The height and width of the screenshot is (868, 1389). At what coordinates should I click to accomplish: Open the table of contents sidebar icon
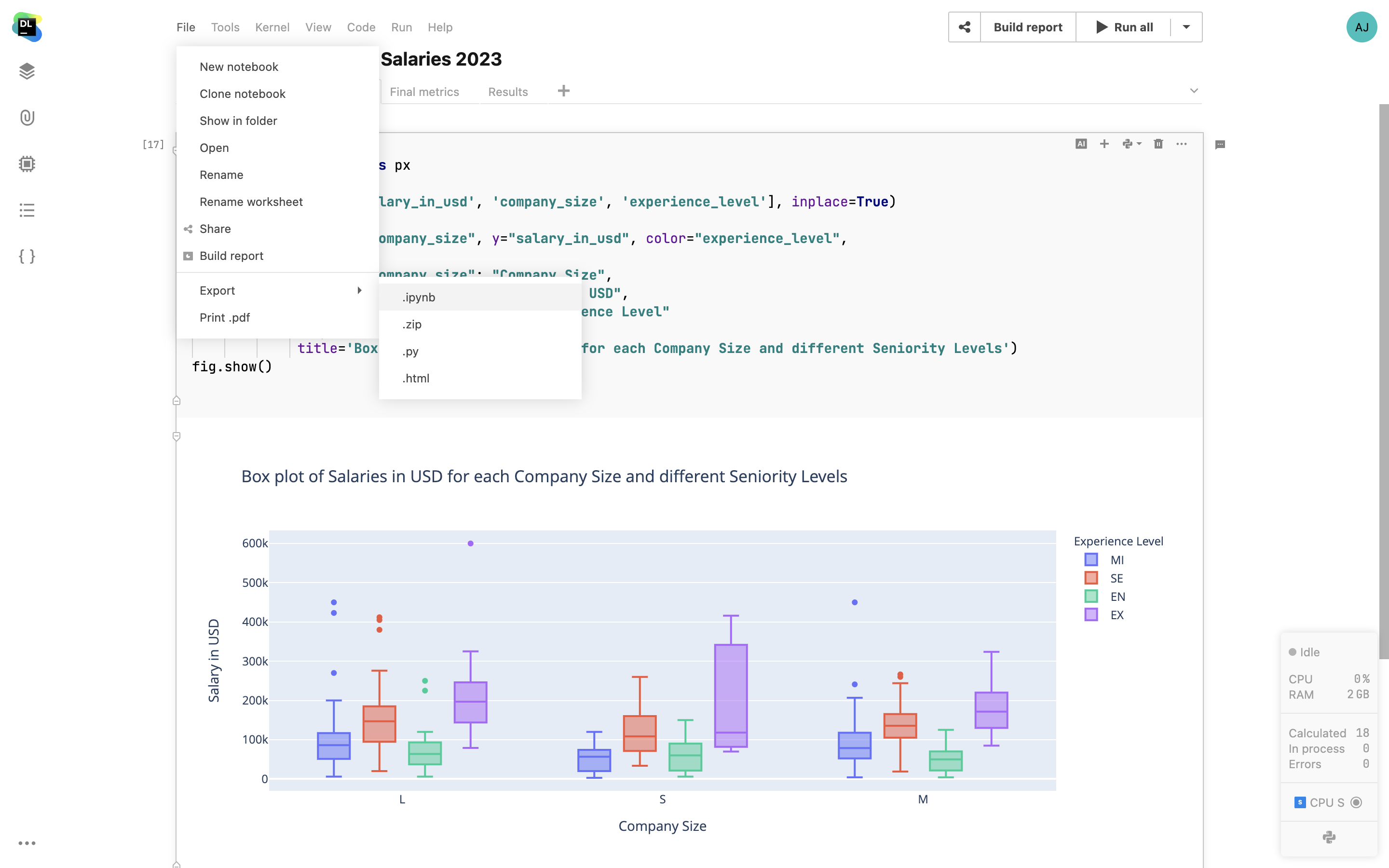27,210
